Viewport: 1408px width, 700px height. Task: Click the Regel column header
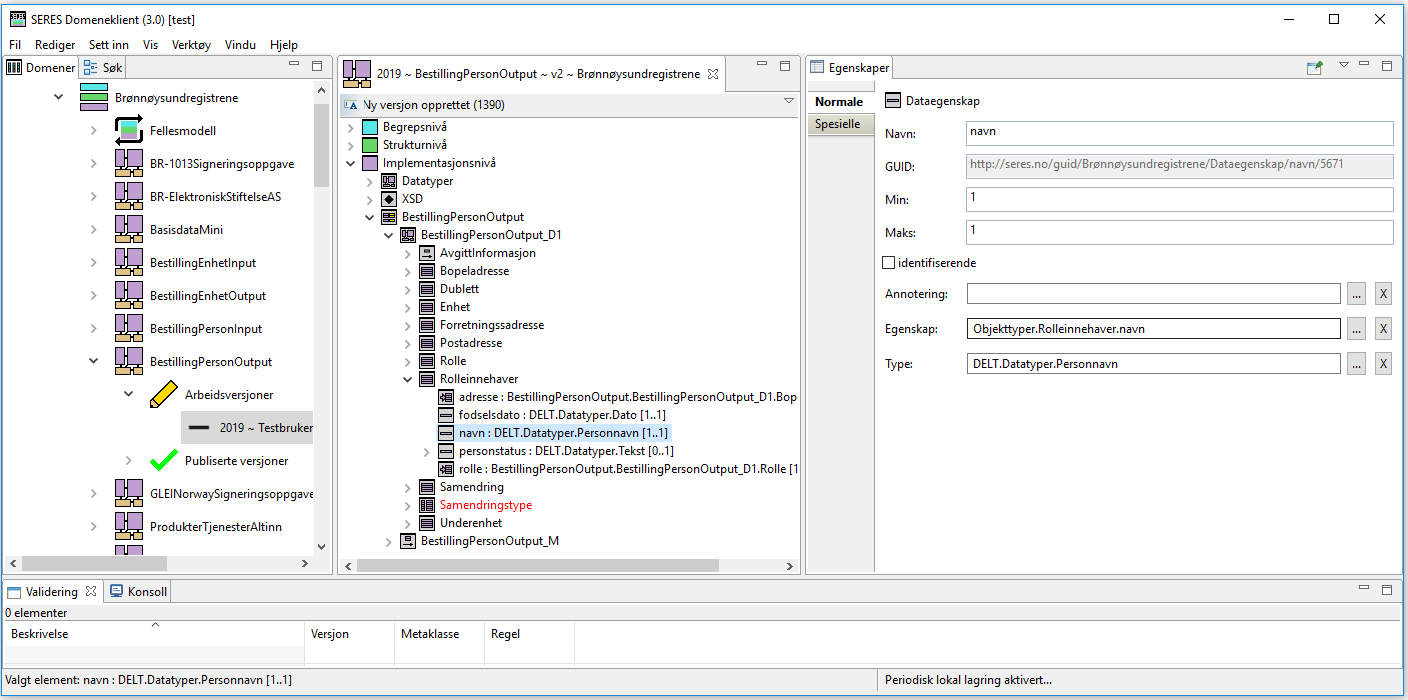point(528,634)
